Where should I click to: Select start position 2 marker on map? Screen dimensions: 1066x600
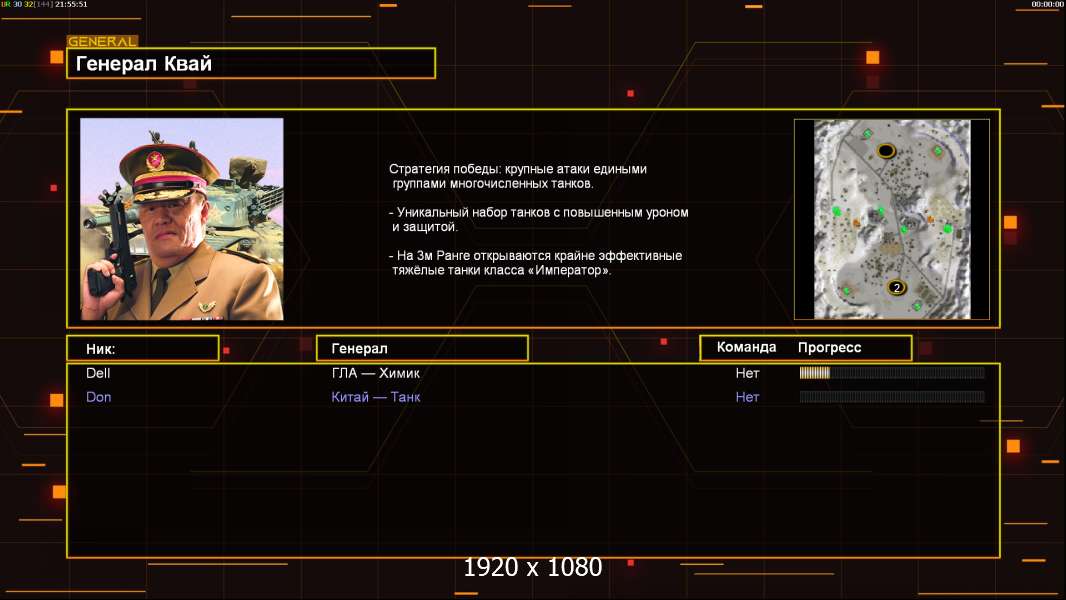(897, 287)
